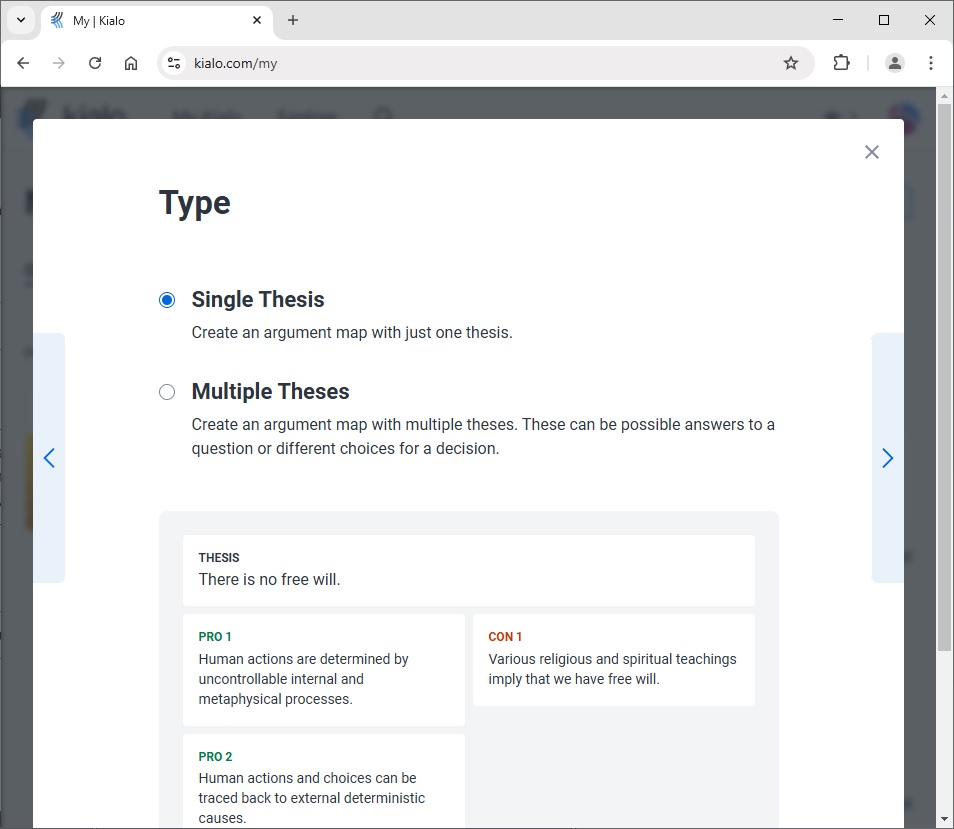
Task: Open Chrome three-dot menu
Action: point(930,63)
